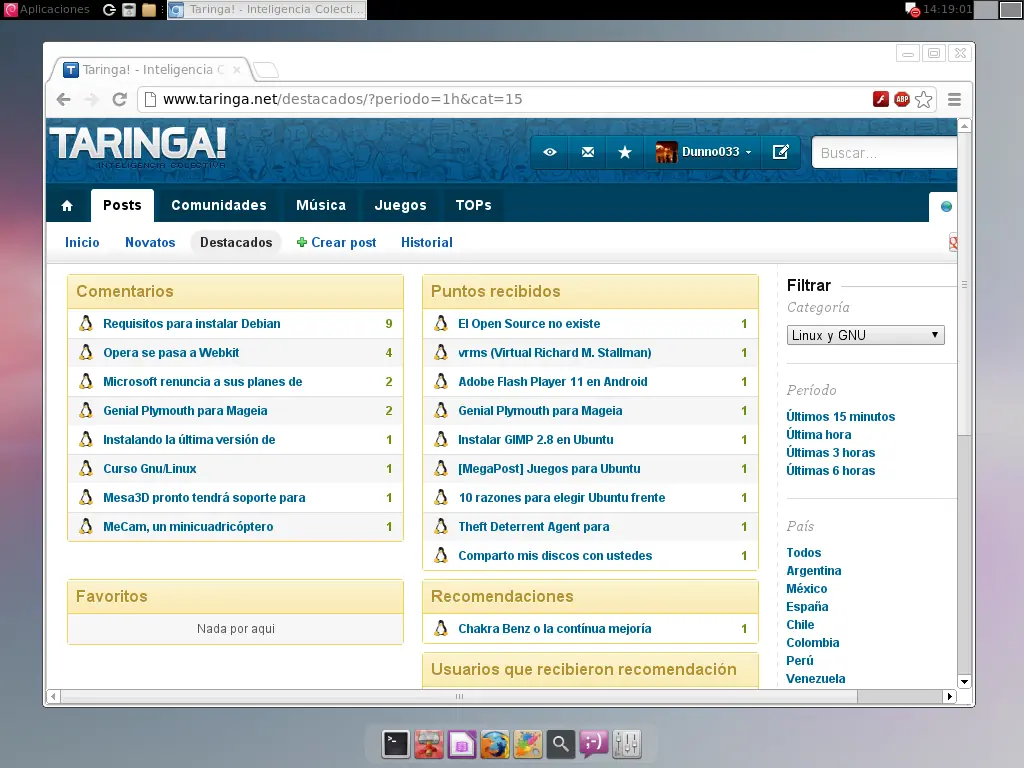Click the pencil create post icon
The height and width of the screenshot is (768, 1024).
point(780,152)
